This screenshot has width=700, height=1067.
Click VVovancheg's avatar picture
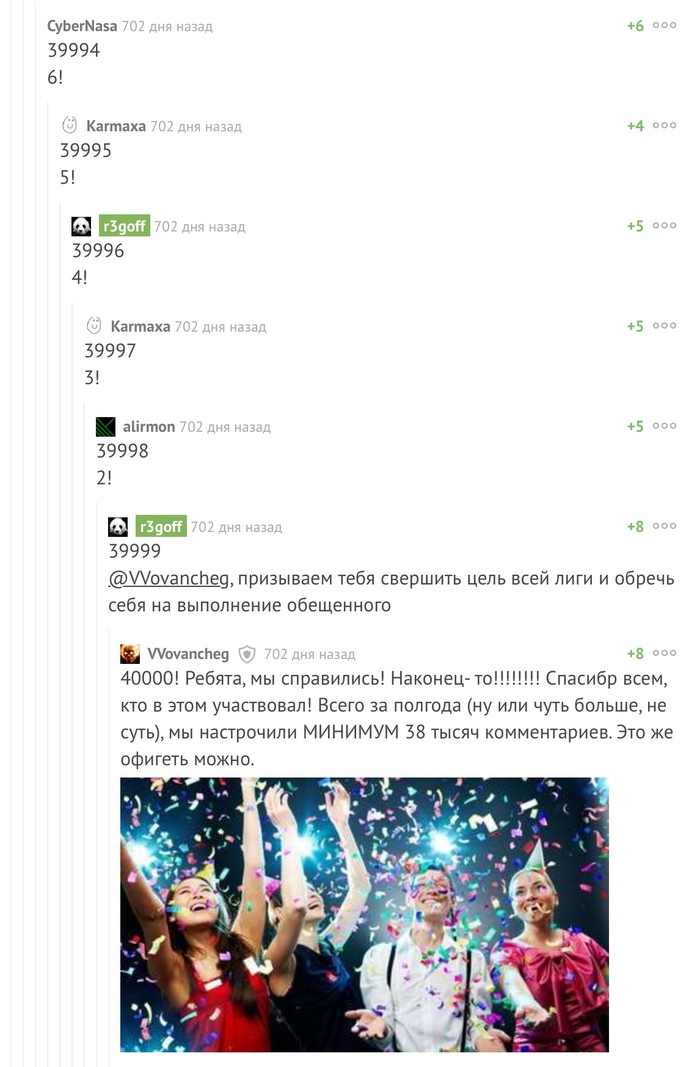130,654
